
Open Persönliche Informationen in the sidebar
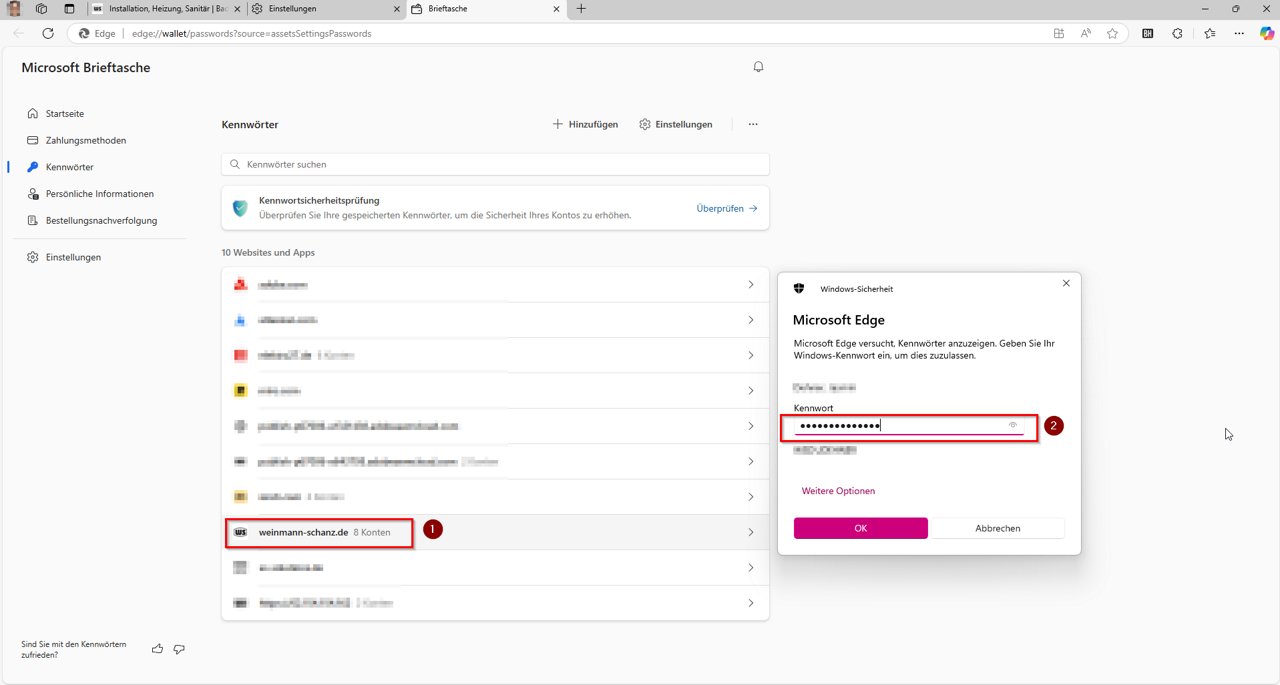coord(99,194)
